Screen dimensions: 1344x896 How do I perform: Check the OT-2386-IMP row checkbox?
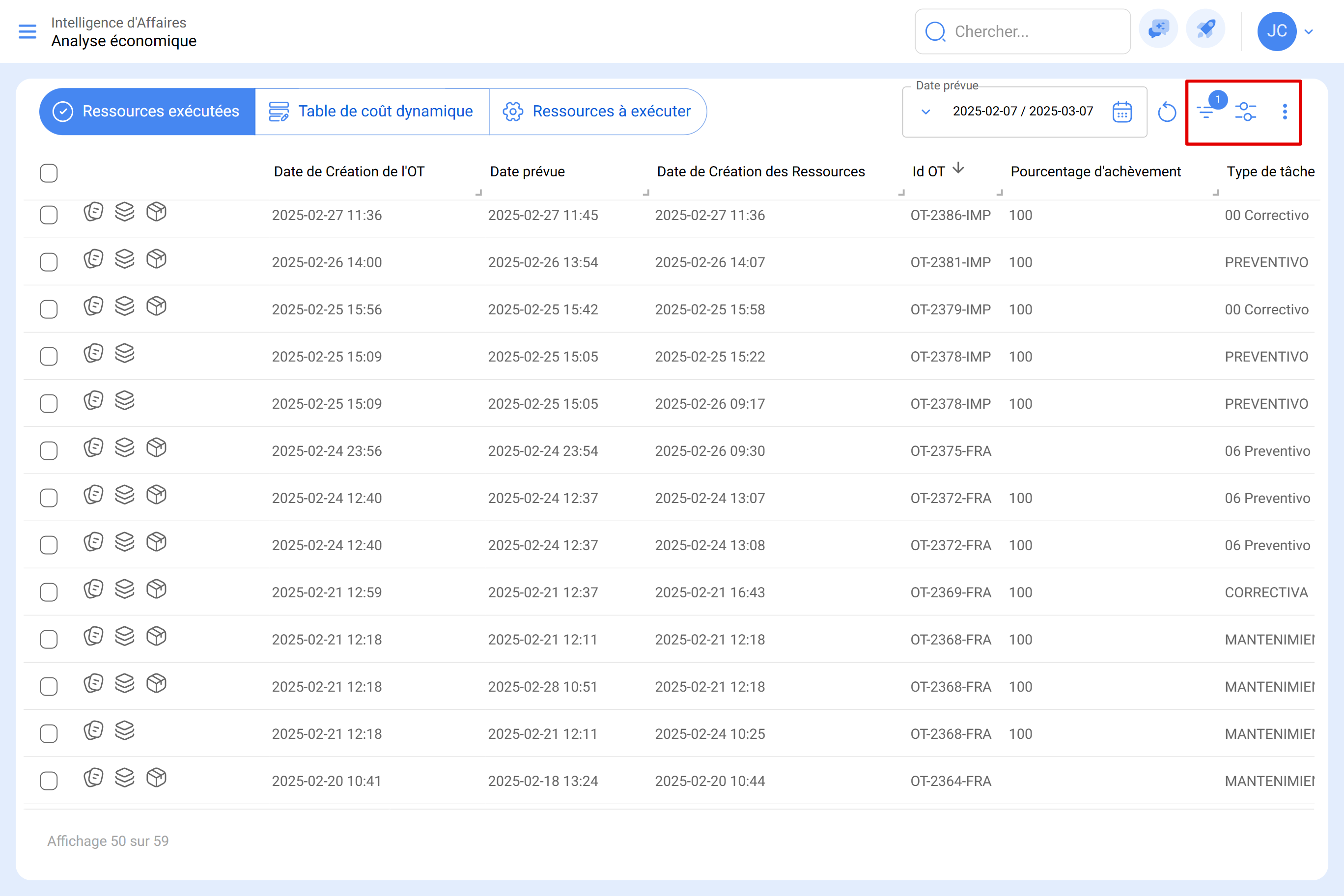pyautogui.click(x=49, y=216)
